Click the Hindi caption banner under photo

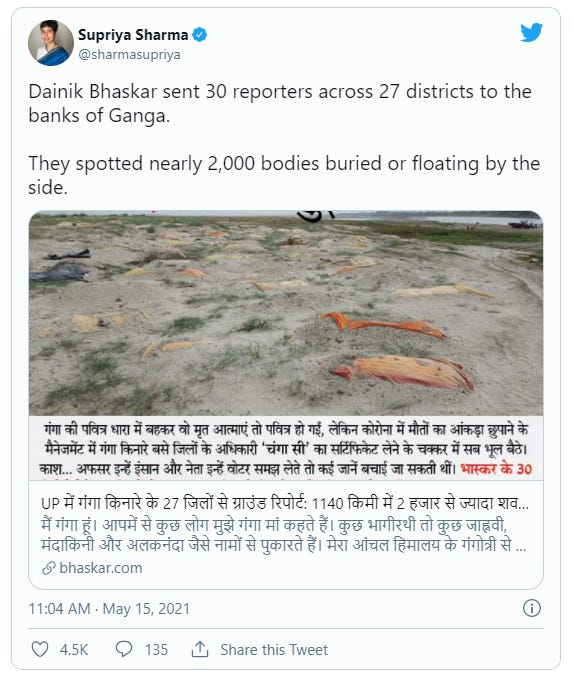coord(286,448)
